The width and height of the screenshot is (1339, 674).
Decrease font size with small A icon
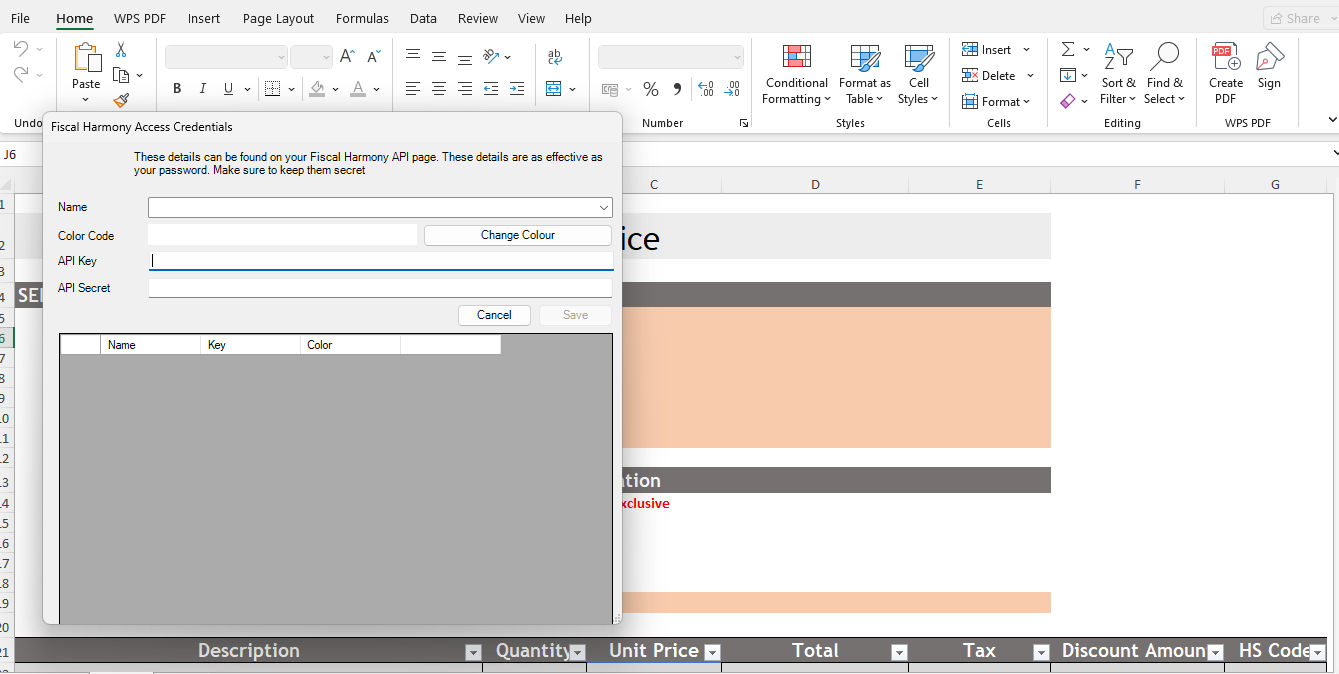tap(373, 57)
